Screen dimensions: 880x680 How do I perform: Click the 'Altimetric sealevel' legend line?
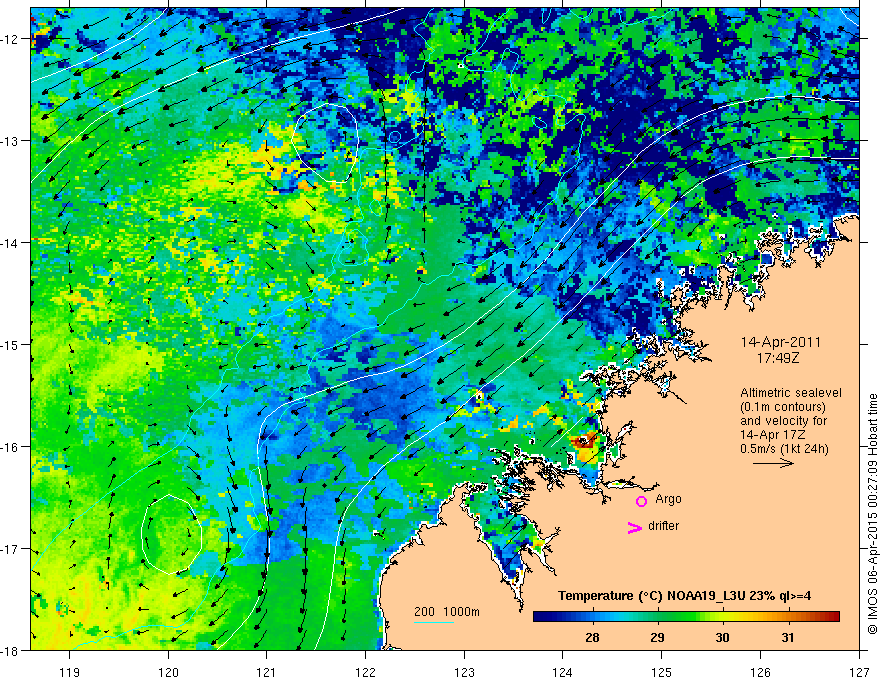[x=791, y=393]
